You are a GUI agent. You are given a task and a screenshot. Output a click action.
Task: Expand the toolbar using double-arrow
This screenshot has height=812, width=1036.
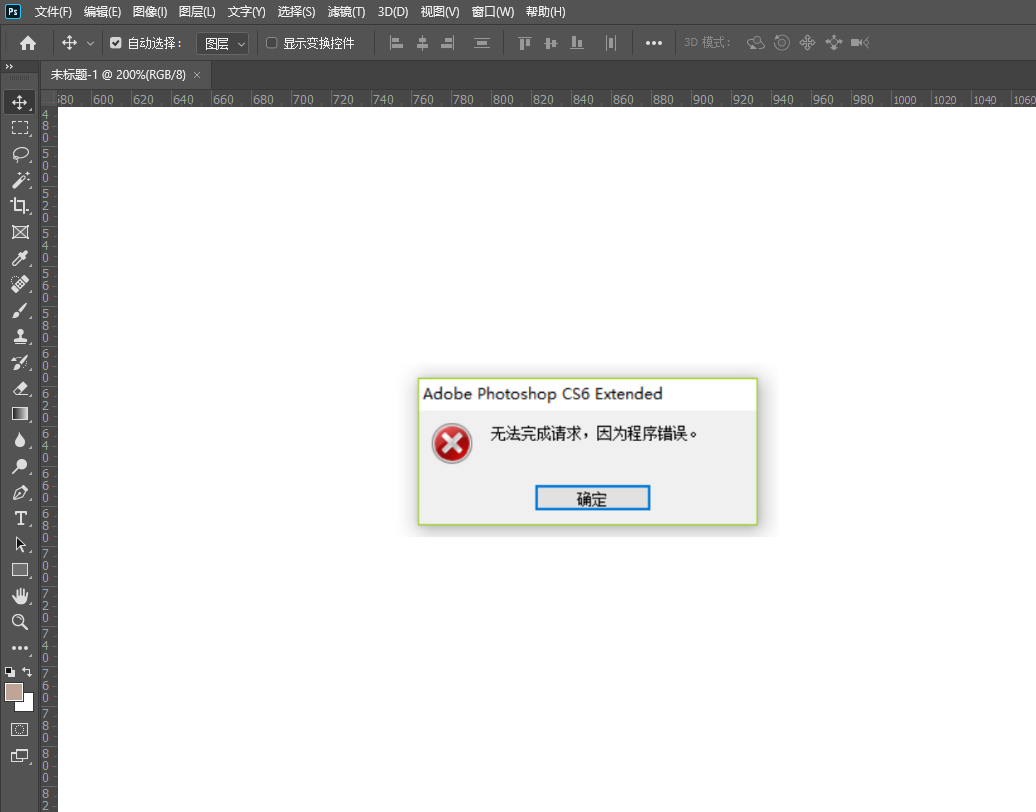[9, 67]
